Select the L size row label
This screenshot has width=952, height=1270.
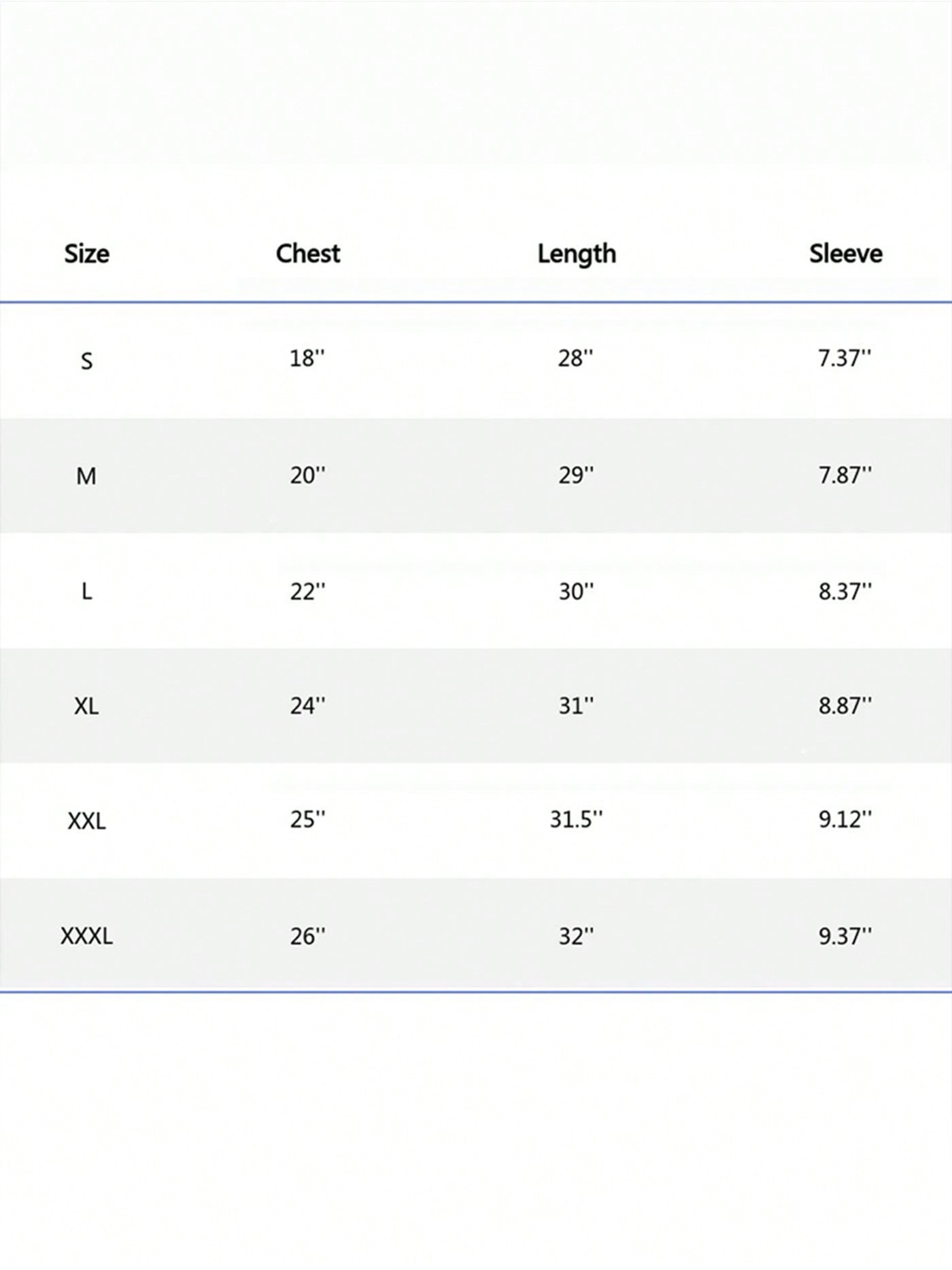(86, 592)
